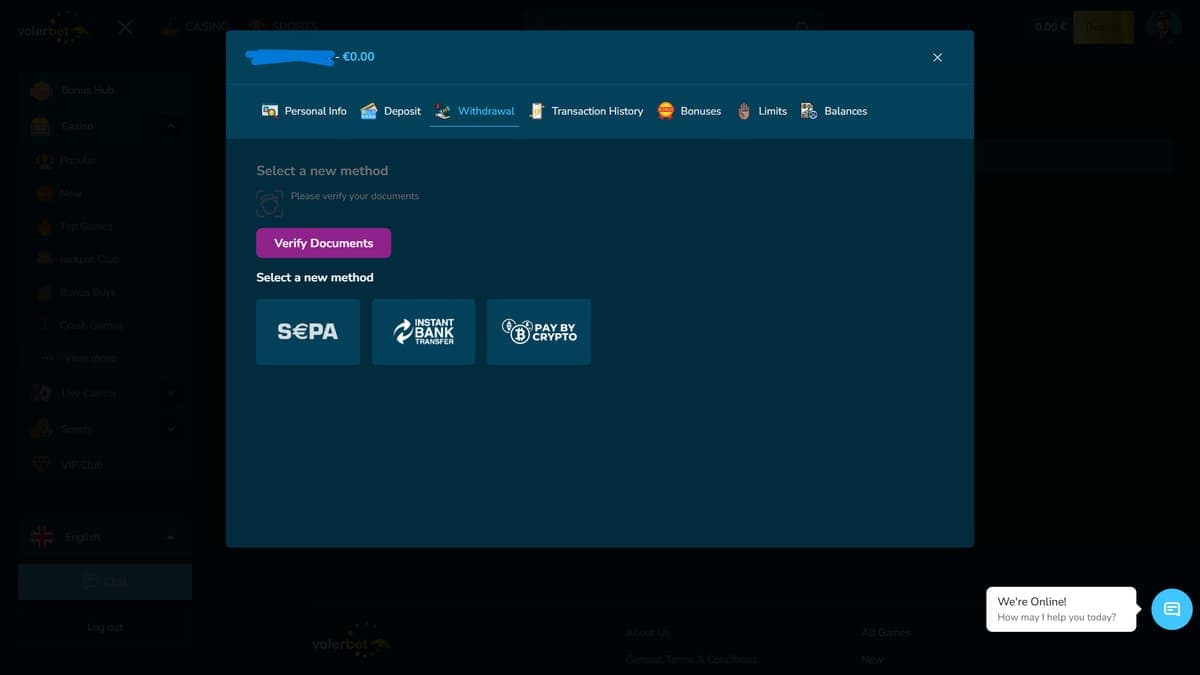Select the Withdrawal tab

[x=475, y=111]
